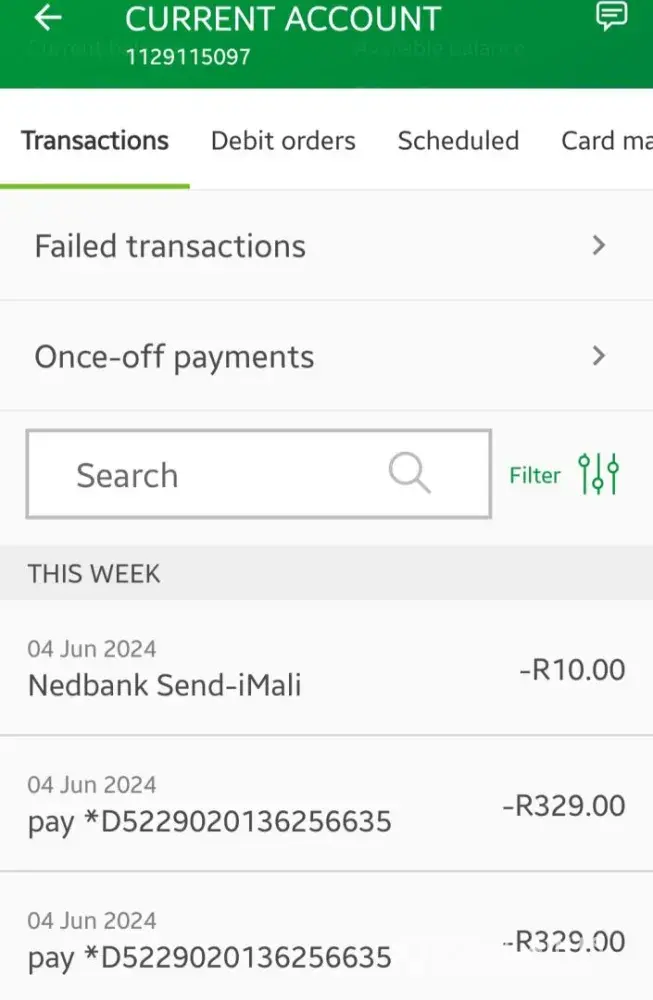Screen dimensions: 653x1000
Task: Switch to the Debit orders tab
Action: tap(283, 141)
